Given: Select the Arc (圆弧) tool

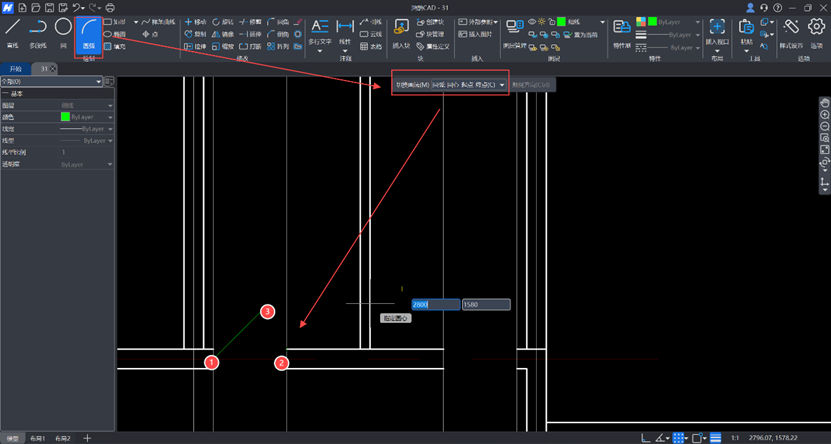Looking at the screenshot, I should [89, 34].
